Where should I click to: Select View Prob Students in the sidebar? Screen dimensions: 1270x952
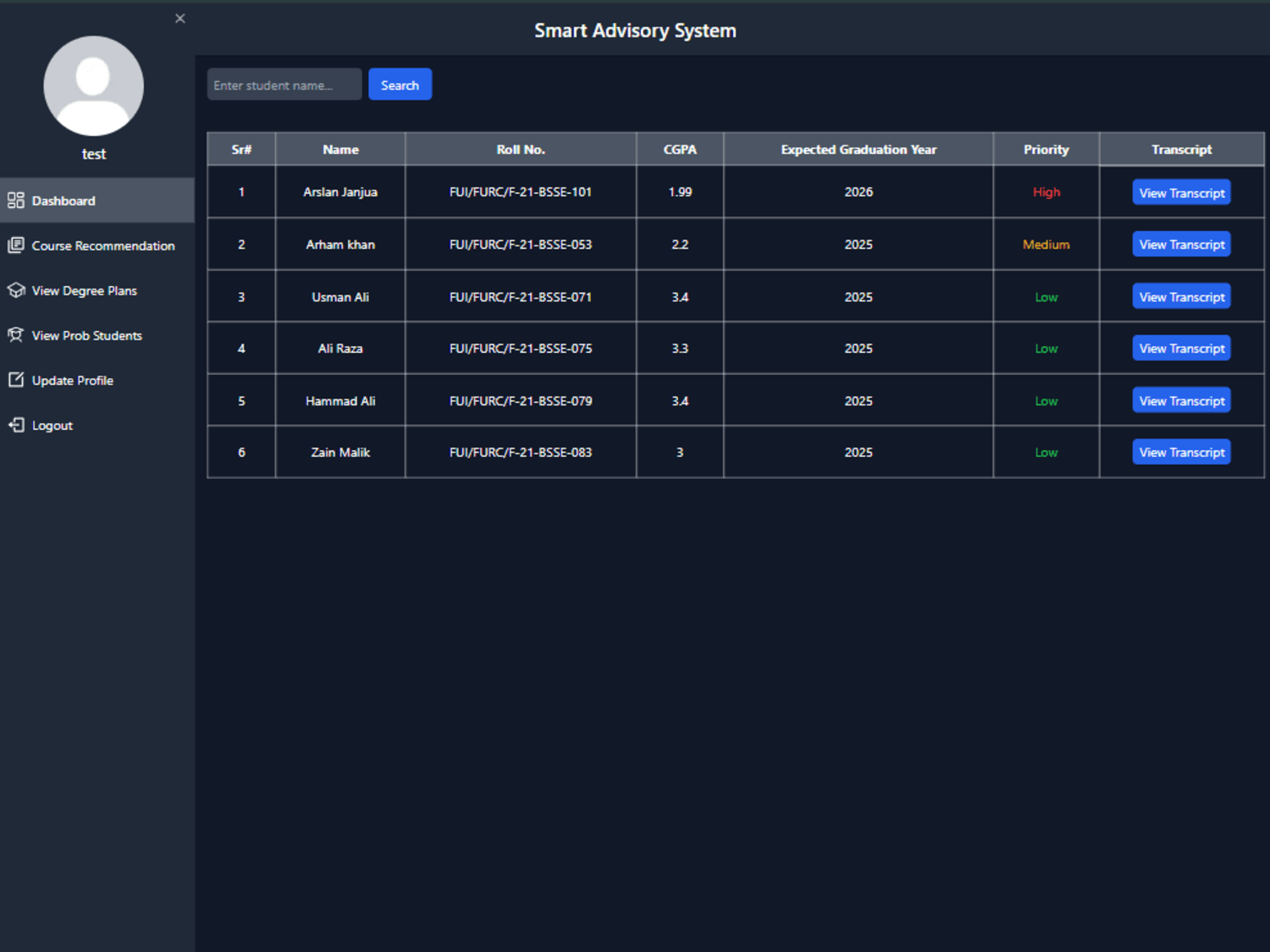coord(97,335)
